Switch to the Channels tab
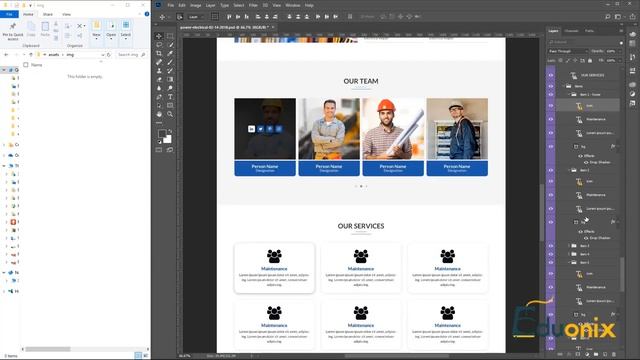 tap(571, 31)
